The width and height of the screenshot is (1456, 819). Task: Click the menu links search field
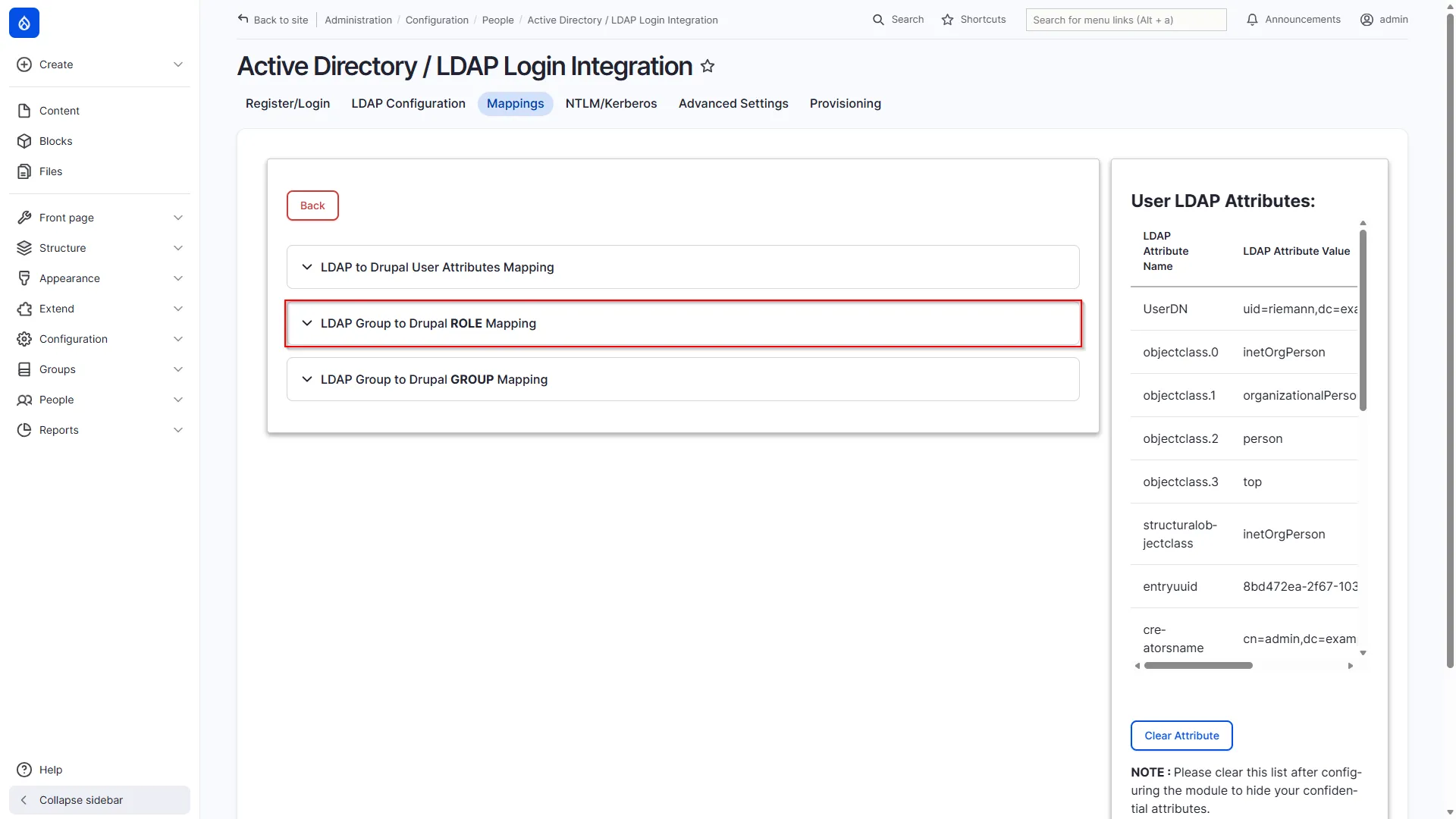1125,20
